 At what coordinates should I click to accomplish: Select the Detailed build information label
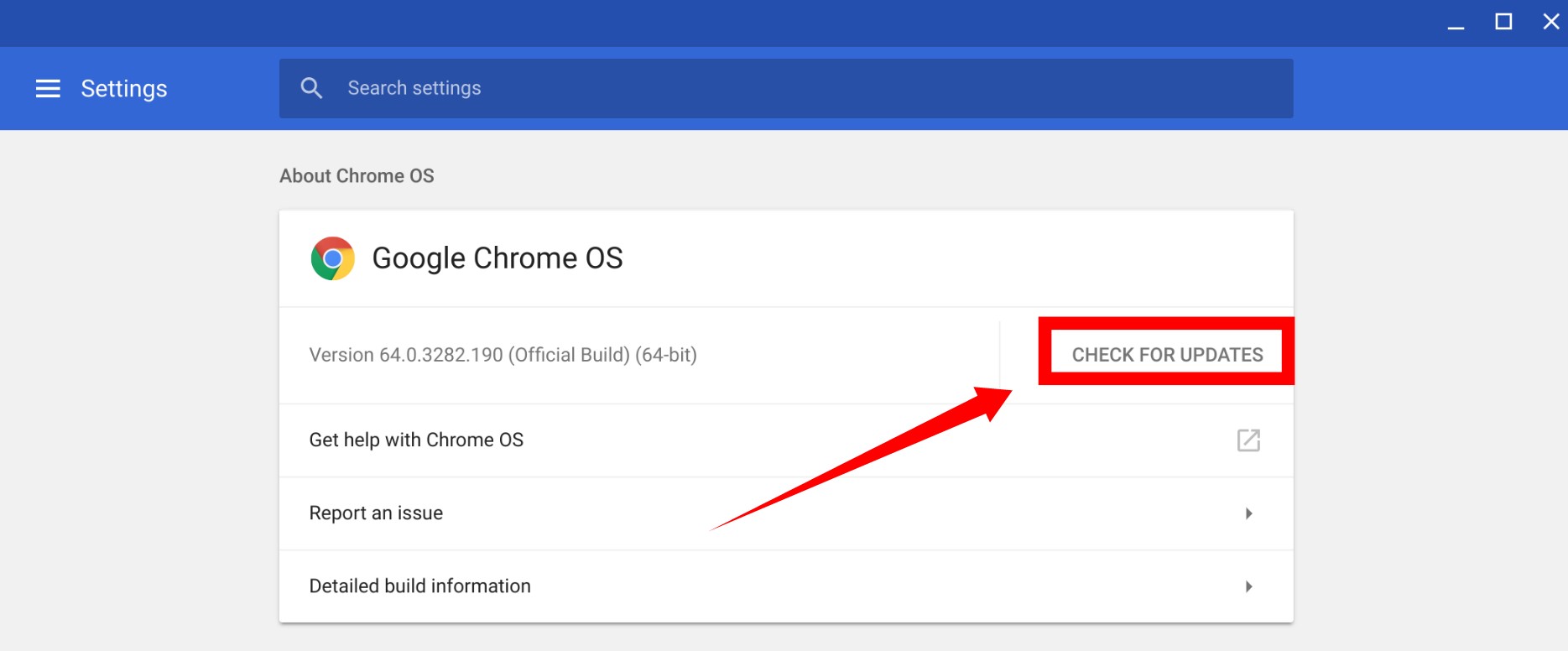click(x=419, y=586)
